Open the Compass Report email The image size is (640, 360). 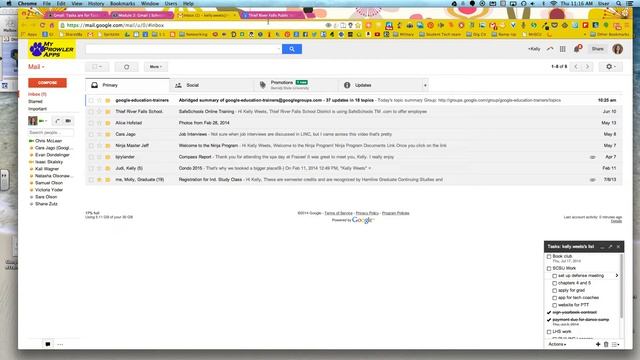click(x=354, y=157)
